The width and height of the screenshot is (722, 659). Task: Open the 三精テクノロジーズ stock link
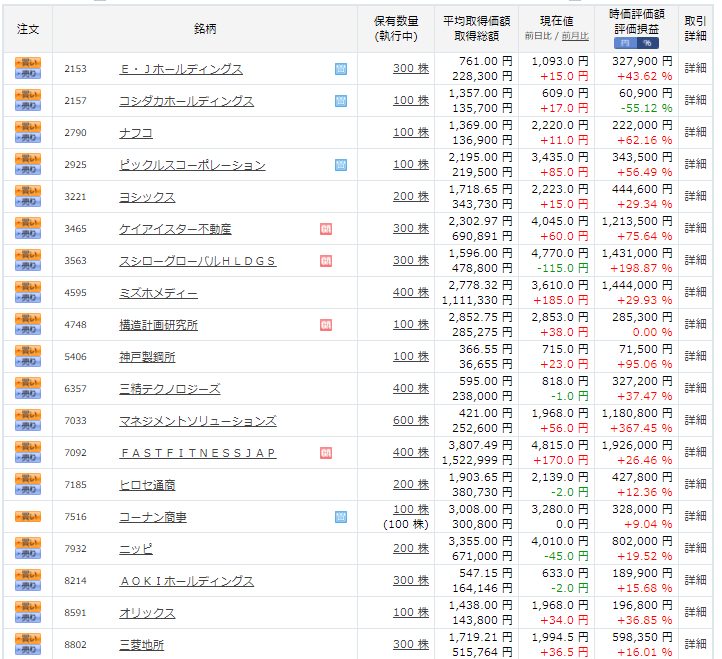(170, 389)
